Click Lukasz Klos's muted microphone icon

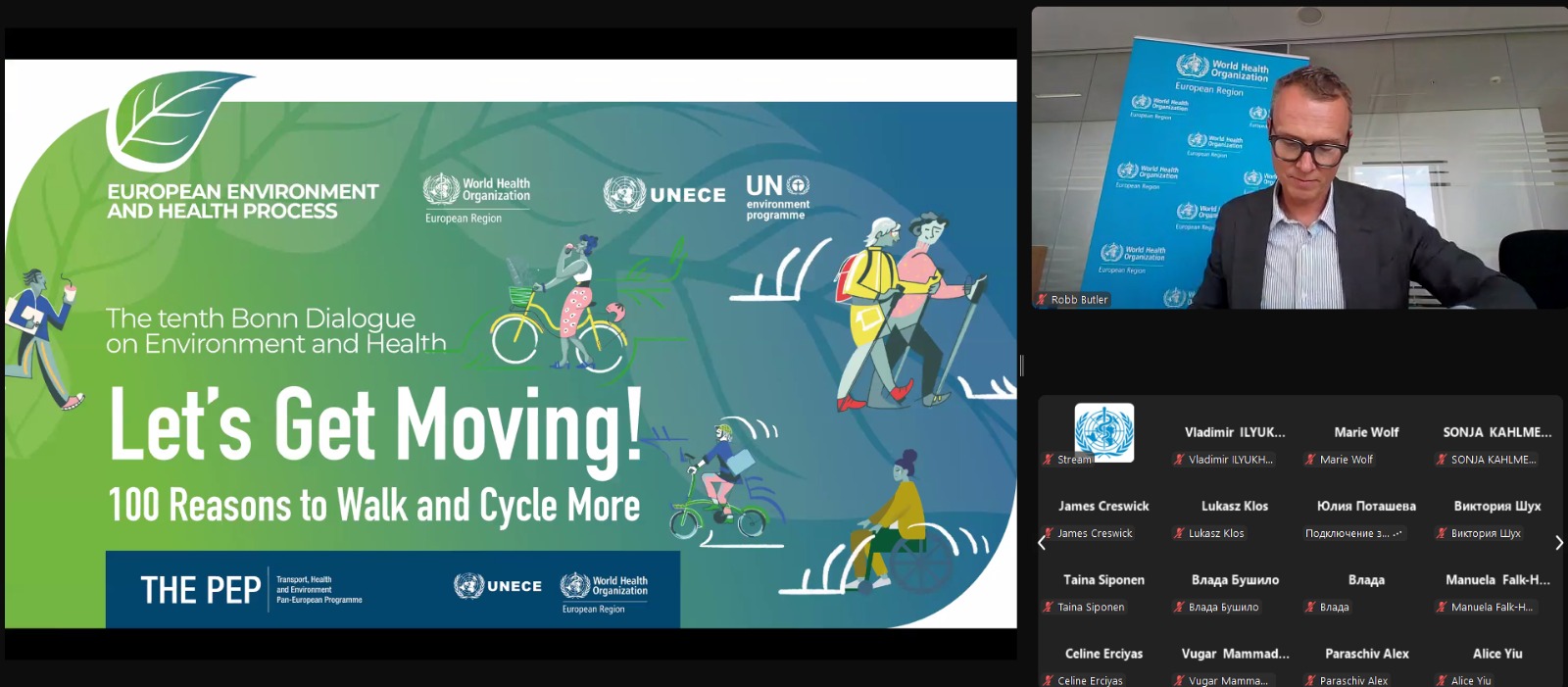1180,533
